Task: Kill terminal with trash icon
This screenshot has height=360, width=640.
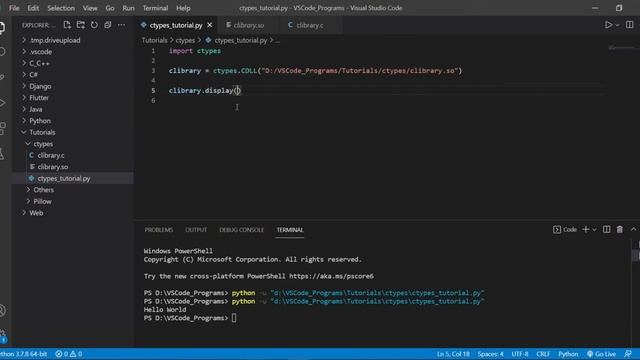Action: coord(620,229)
